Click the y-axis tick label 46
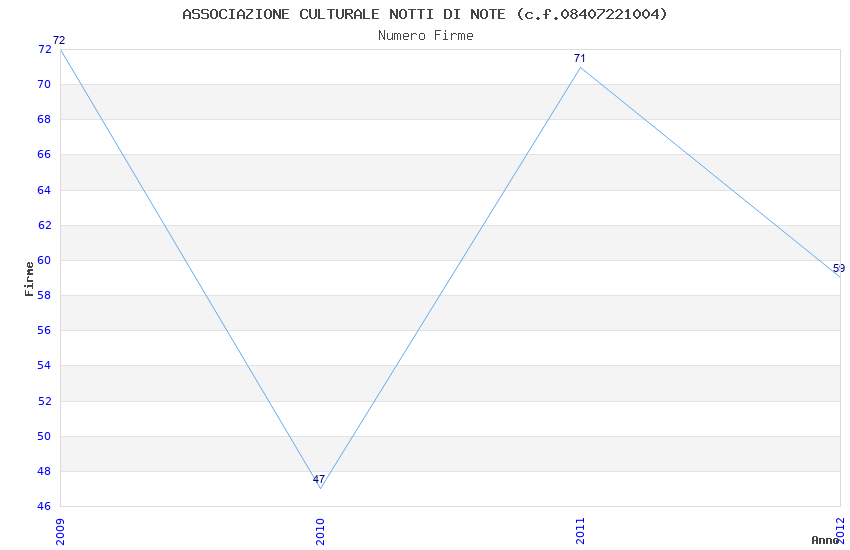Image resolution: width=850 pixels, height=550 pixels. tap(44, 507)
